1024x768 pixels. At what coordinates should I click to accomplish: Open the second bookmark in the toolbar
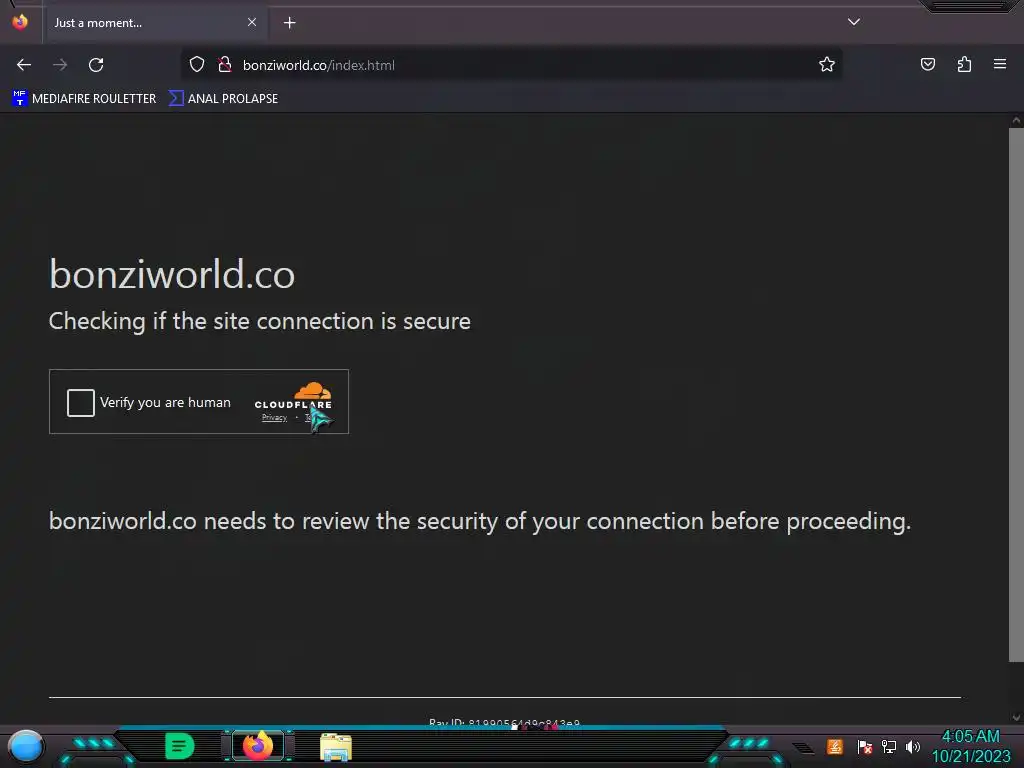(223, 99)
